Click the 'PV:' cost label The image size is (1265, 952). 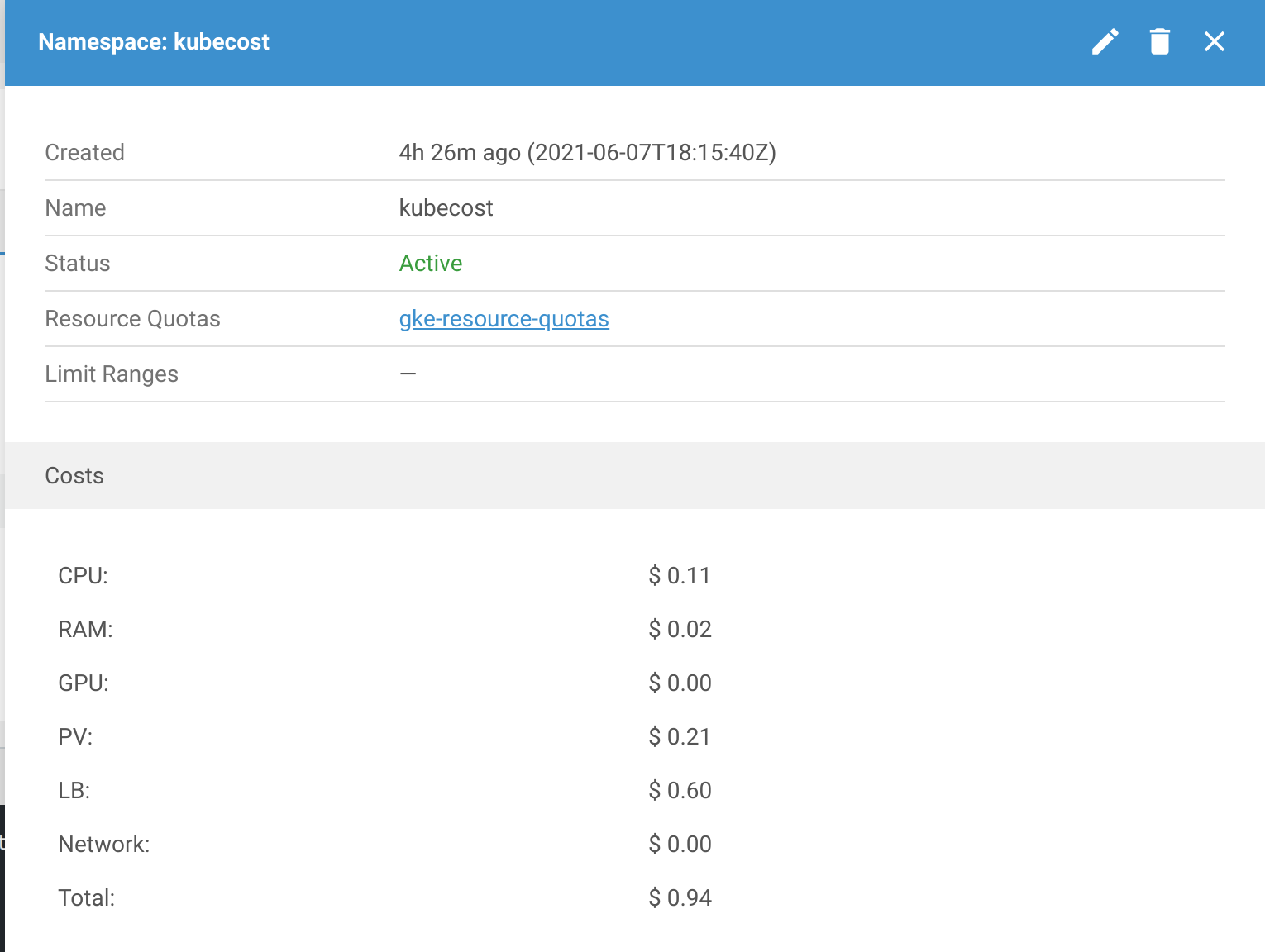click(75, 737)
